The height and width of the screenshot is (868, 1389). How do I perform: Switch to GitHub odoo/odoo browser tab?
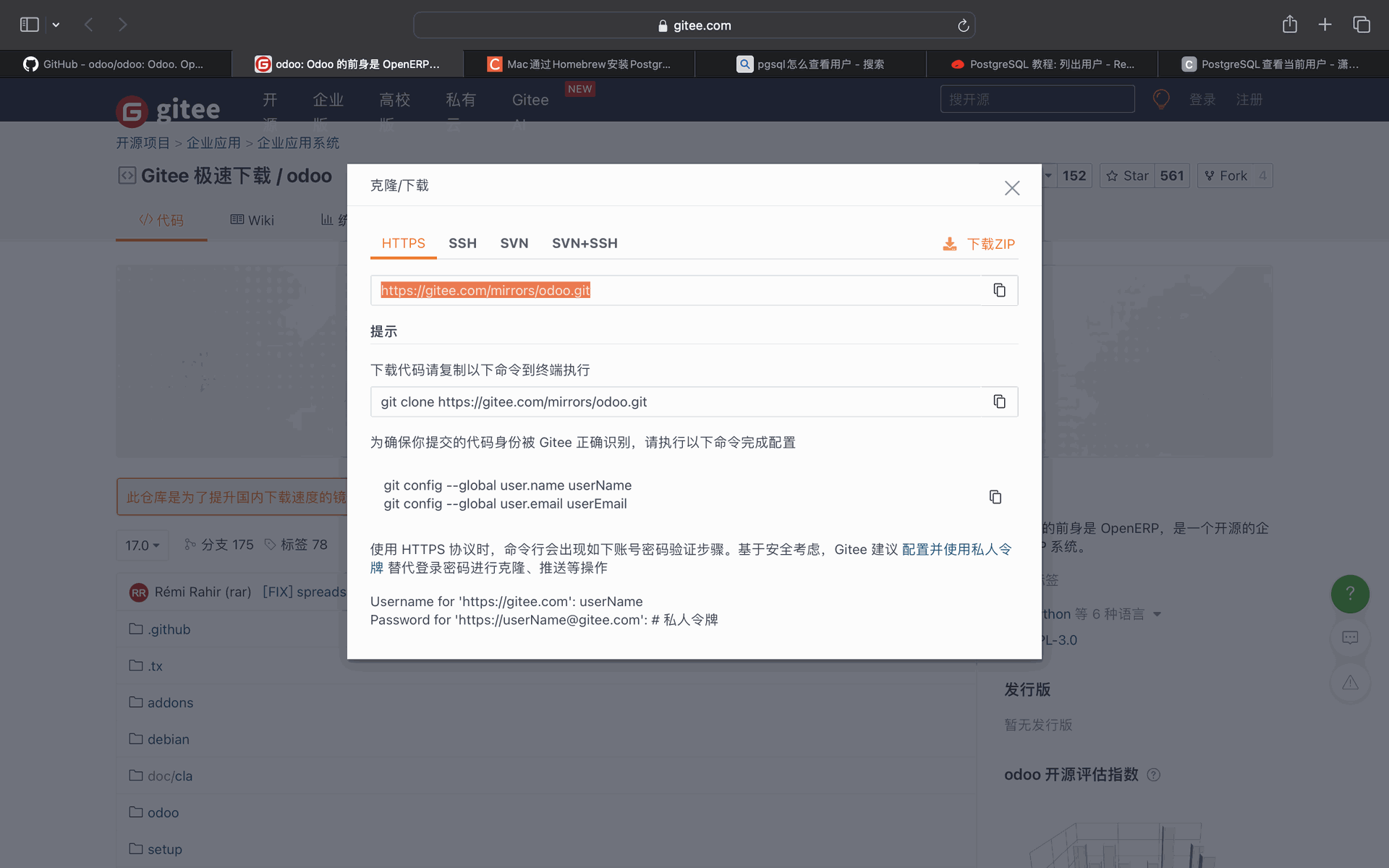point(116,64)
